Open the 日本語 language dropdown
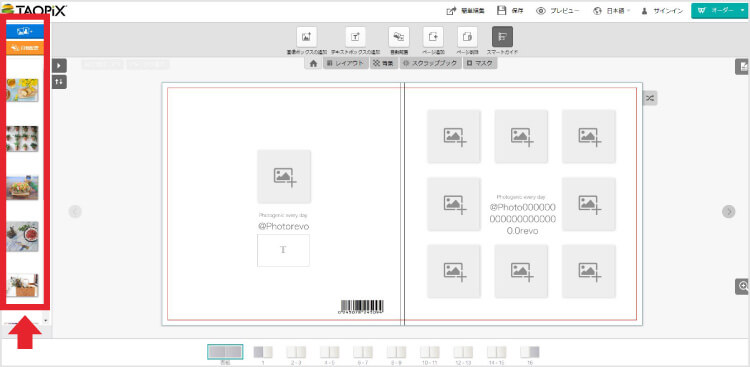Screen dimensions: 750x367 pyautogui.click(x=612, y=11)
